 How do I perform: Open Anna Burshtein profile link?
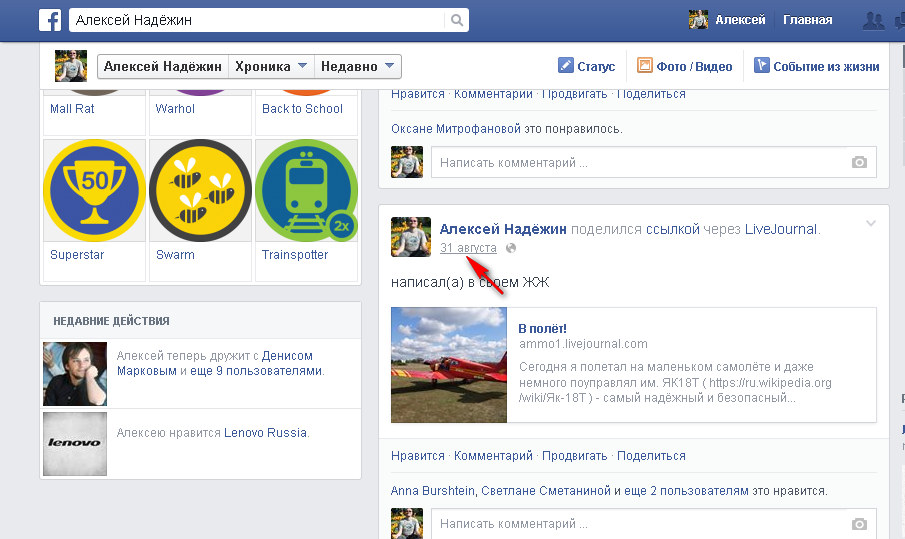tap(433, 491)
